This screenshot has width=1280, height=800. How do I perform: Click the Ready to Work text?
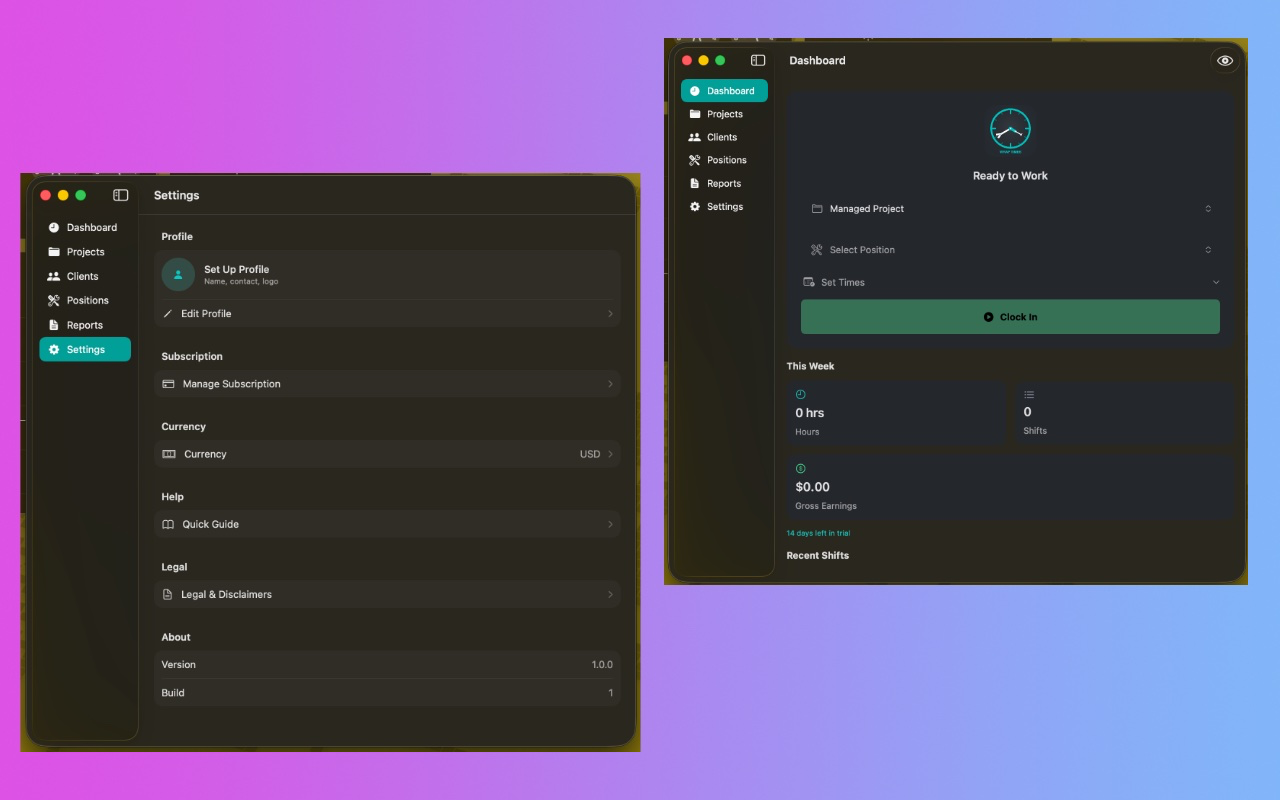click(1010, 176)
